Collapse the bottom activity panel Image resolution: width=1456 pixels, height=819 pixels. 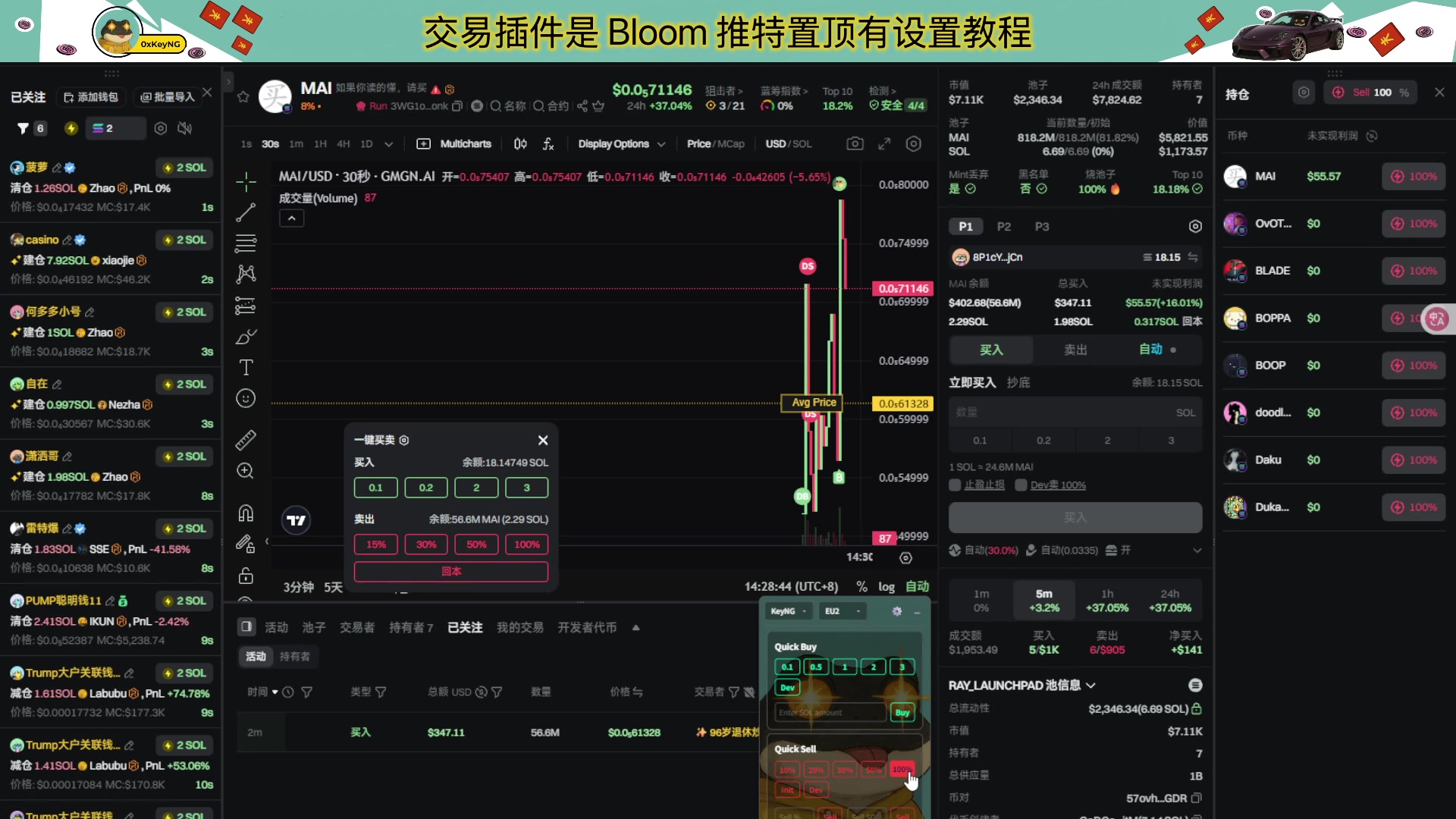point(635,628)
